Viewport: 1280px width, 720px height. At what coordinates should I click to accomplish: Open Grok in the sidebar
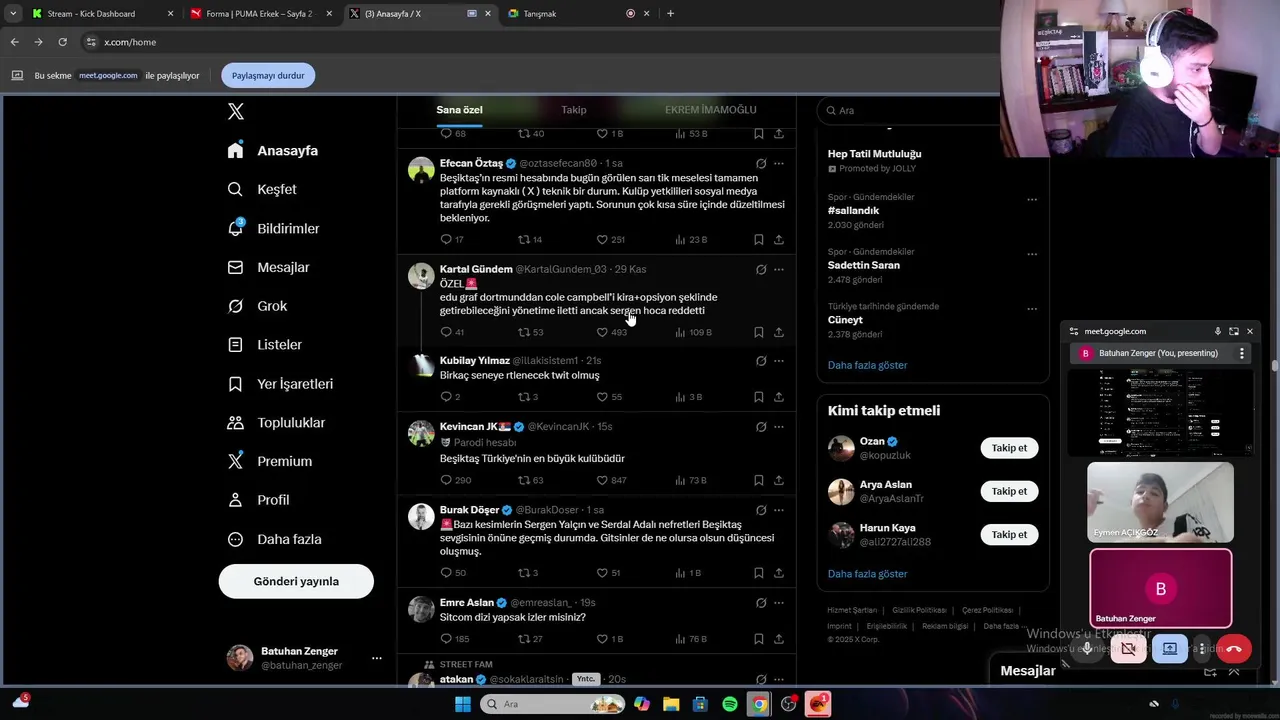(x=257, y=306)
